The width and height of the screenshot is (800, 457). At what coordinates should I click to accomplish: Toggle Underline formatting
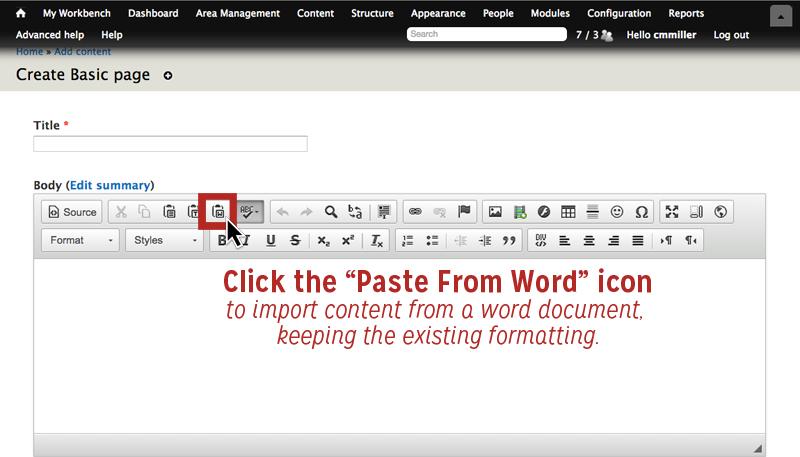coord(270,240)
